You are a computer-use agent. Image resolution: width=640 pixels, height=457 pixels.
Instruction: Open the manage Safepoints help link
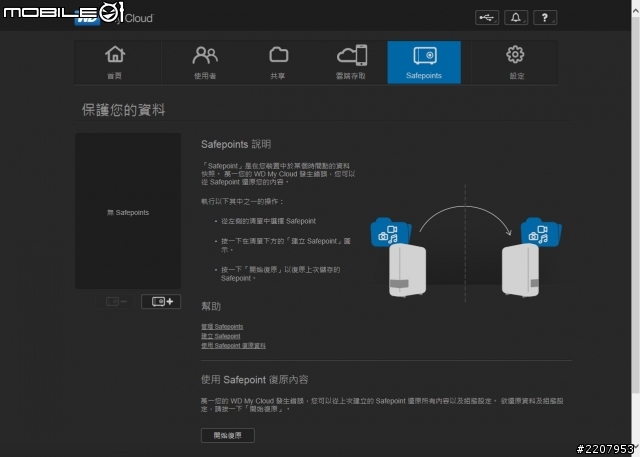(222, 326)
